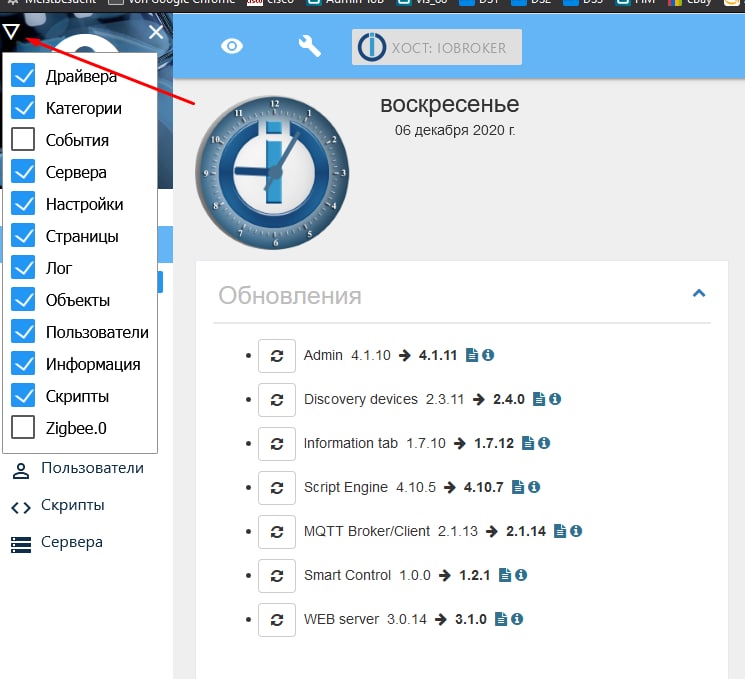Click the Script Engine name text

click(x=346, y=487)
